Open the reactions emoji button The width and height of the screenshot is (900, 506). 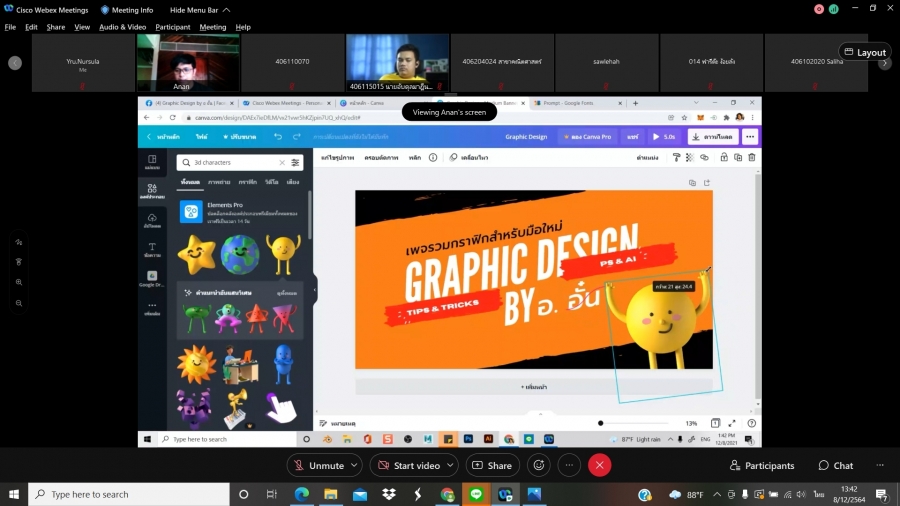(539, 465)
